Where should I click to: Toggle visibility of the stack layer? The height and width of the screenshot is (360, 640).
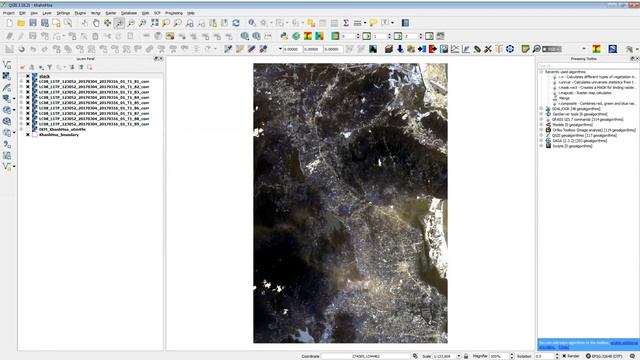coord(28,76)
